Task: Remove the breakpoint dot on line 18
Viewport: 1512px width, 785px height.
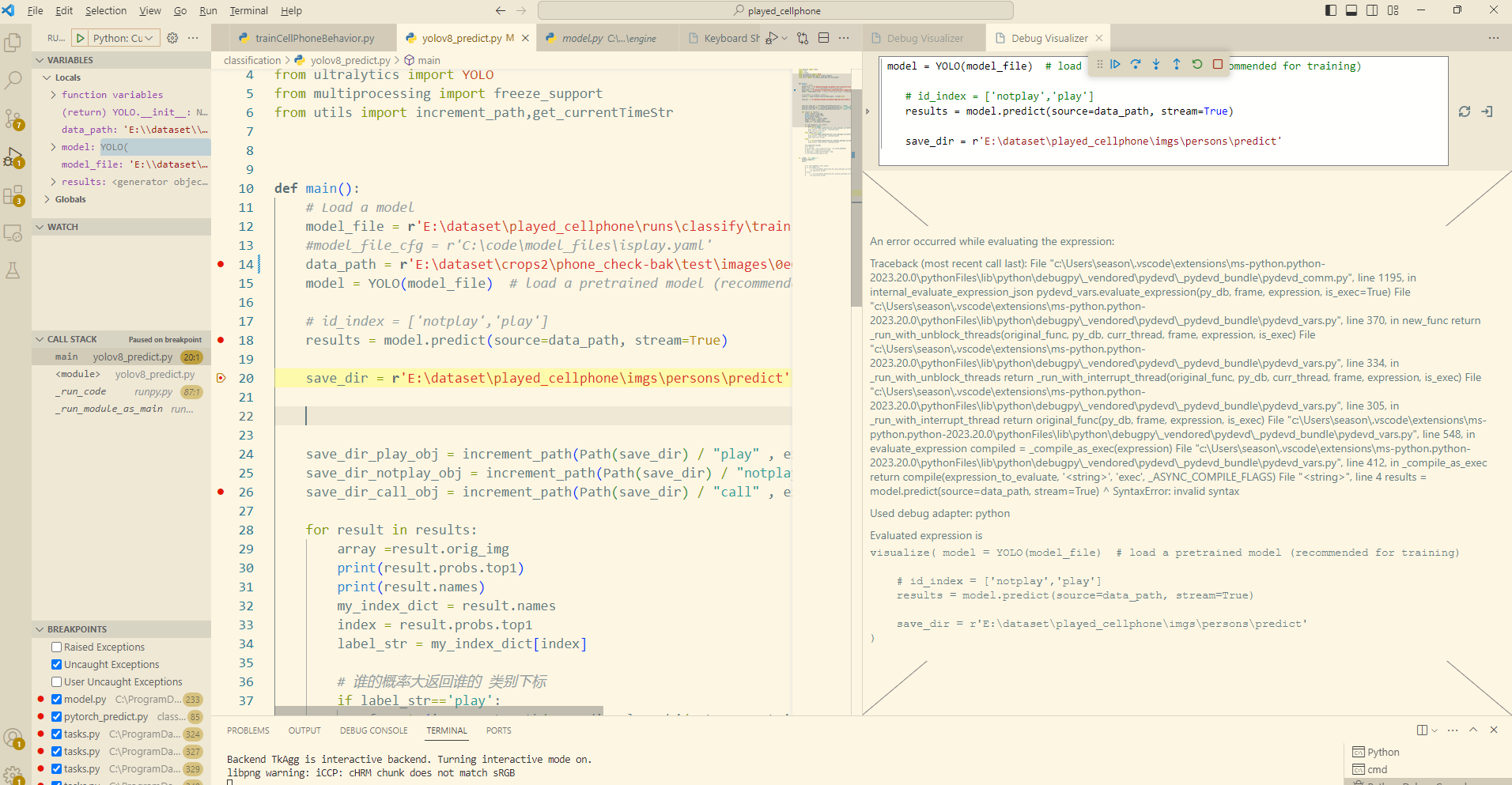Action: click(221, 340)
